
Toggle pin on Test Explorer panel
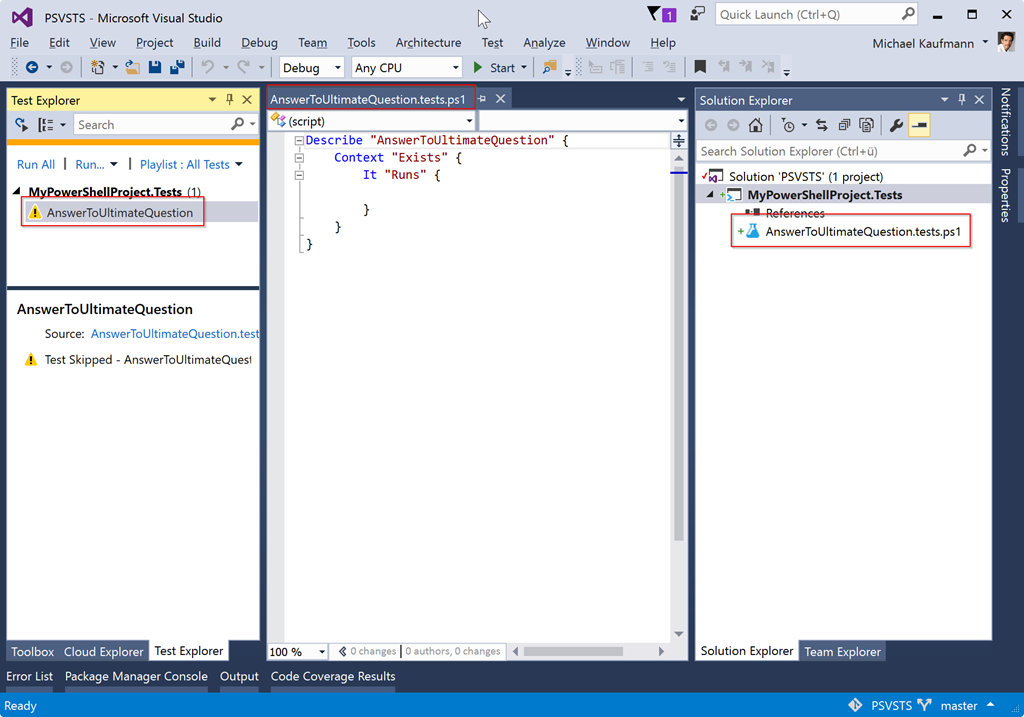pos(230,100)
